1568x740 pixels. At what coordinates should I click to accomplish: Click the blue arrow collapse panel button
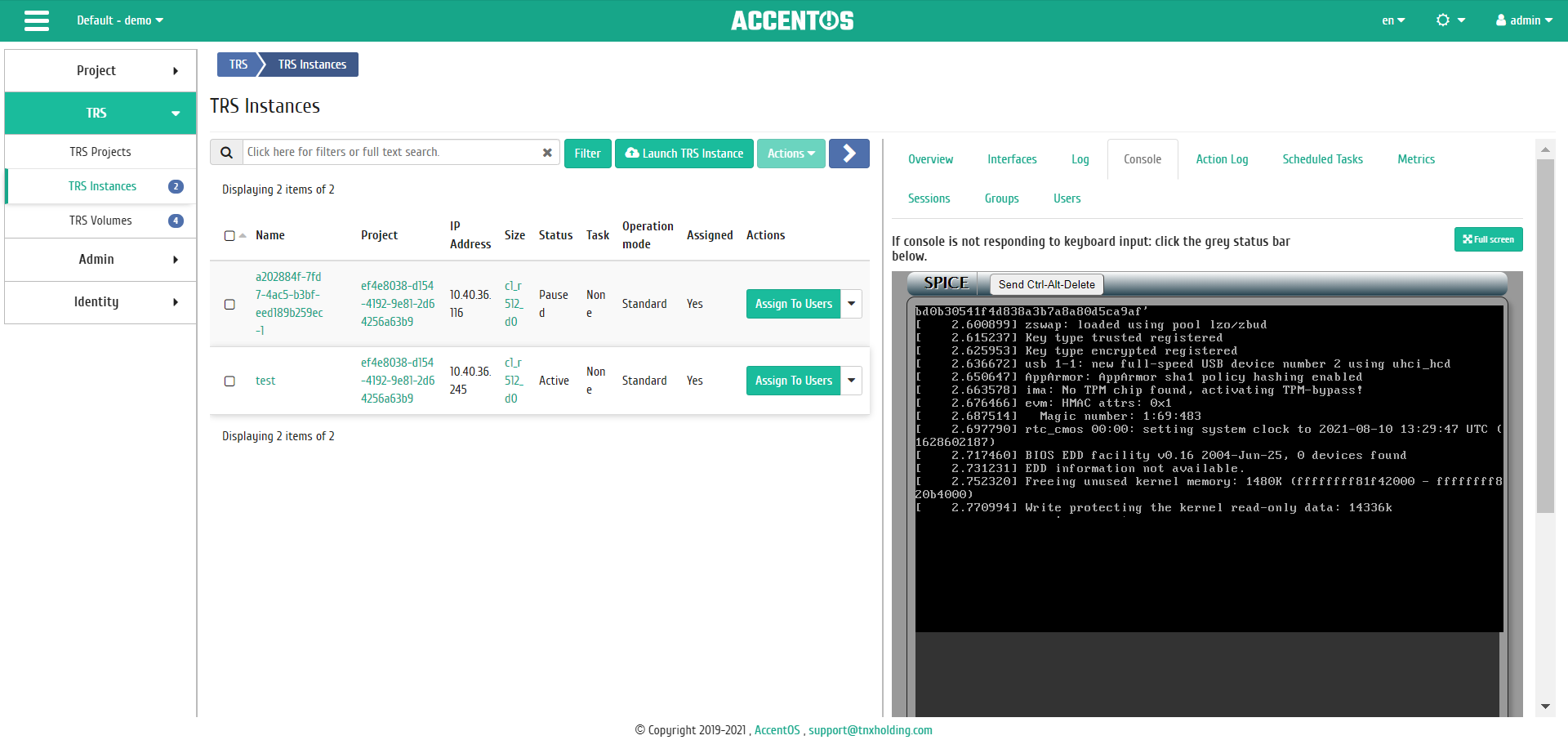tap(849, 154)
